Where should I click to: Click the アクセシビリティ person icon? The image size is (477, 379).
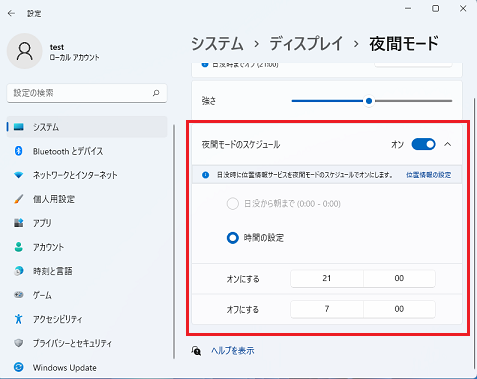point(19,319)
